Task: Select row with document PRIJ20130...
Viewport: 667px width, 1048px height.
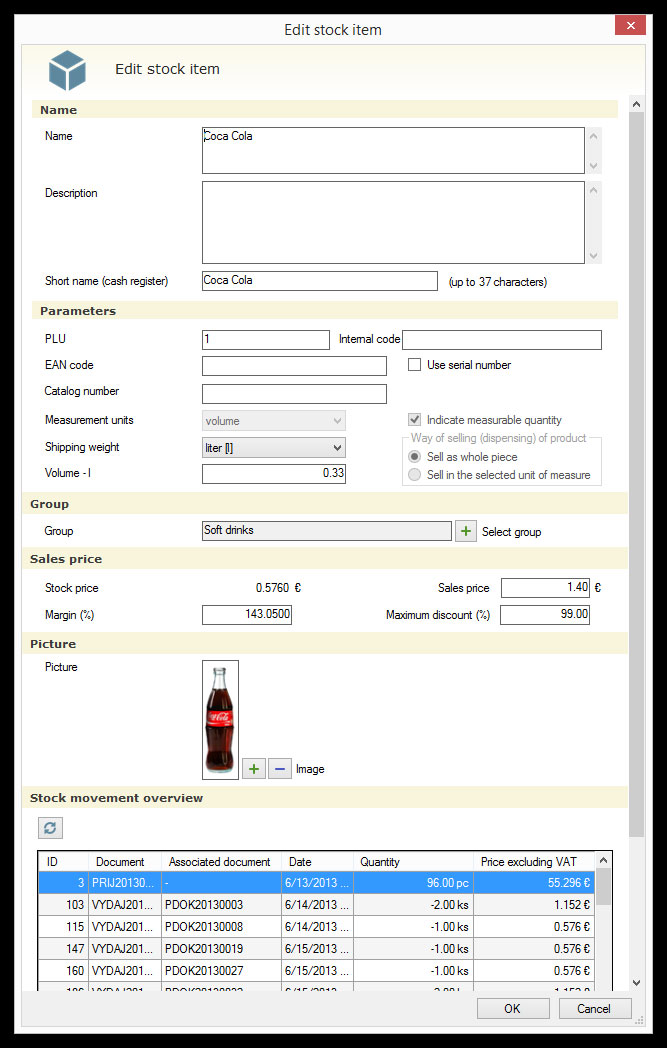Action: click(316, 883)
